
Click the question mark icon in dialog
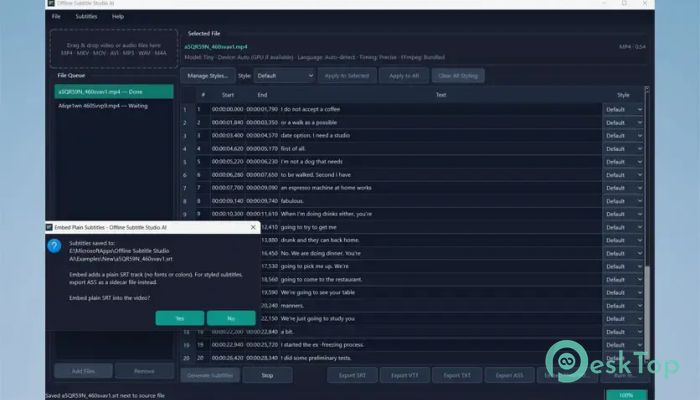point(54,246)
